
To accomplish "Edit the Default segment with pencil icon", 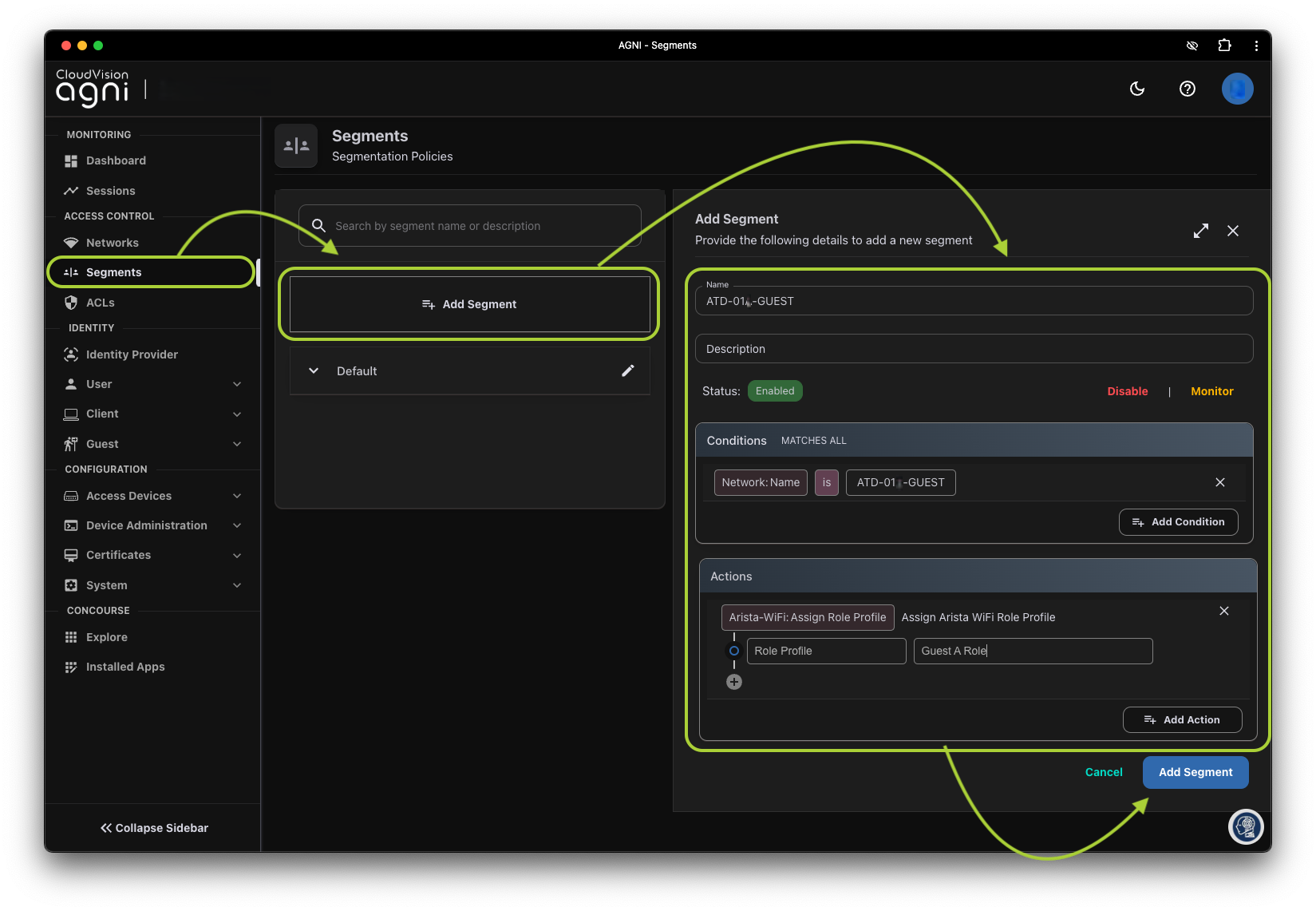I will click(x=628, y=370).
